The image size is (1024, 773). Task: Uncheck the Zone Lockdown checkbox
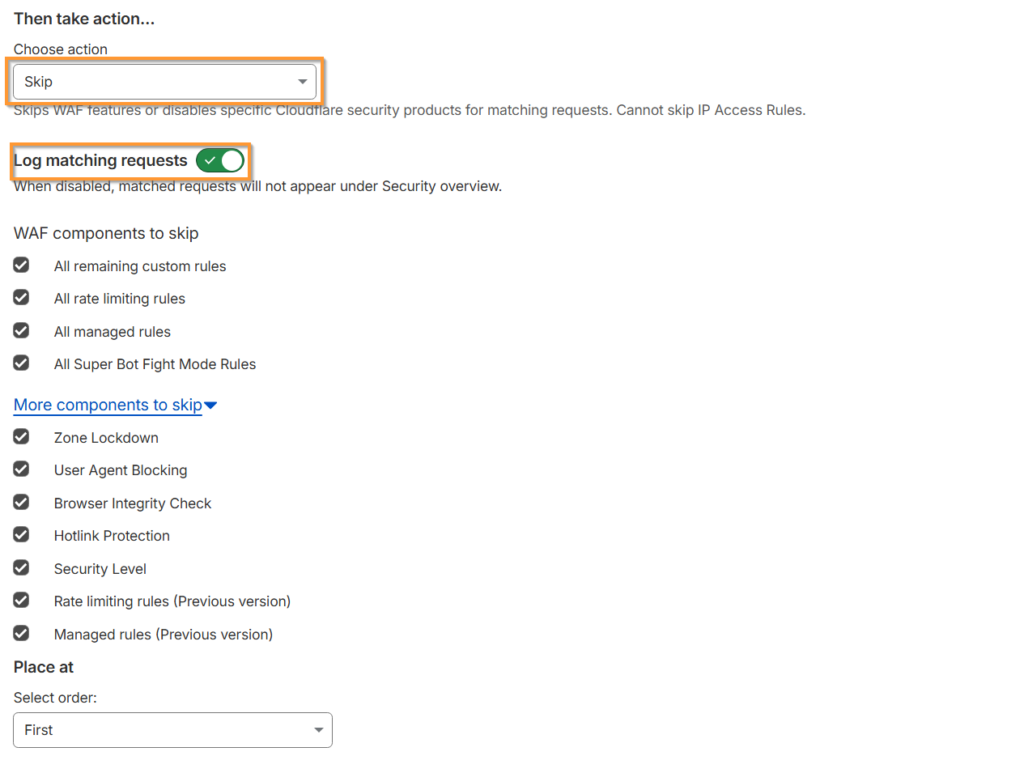[21, 437]
